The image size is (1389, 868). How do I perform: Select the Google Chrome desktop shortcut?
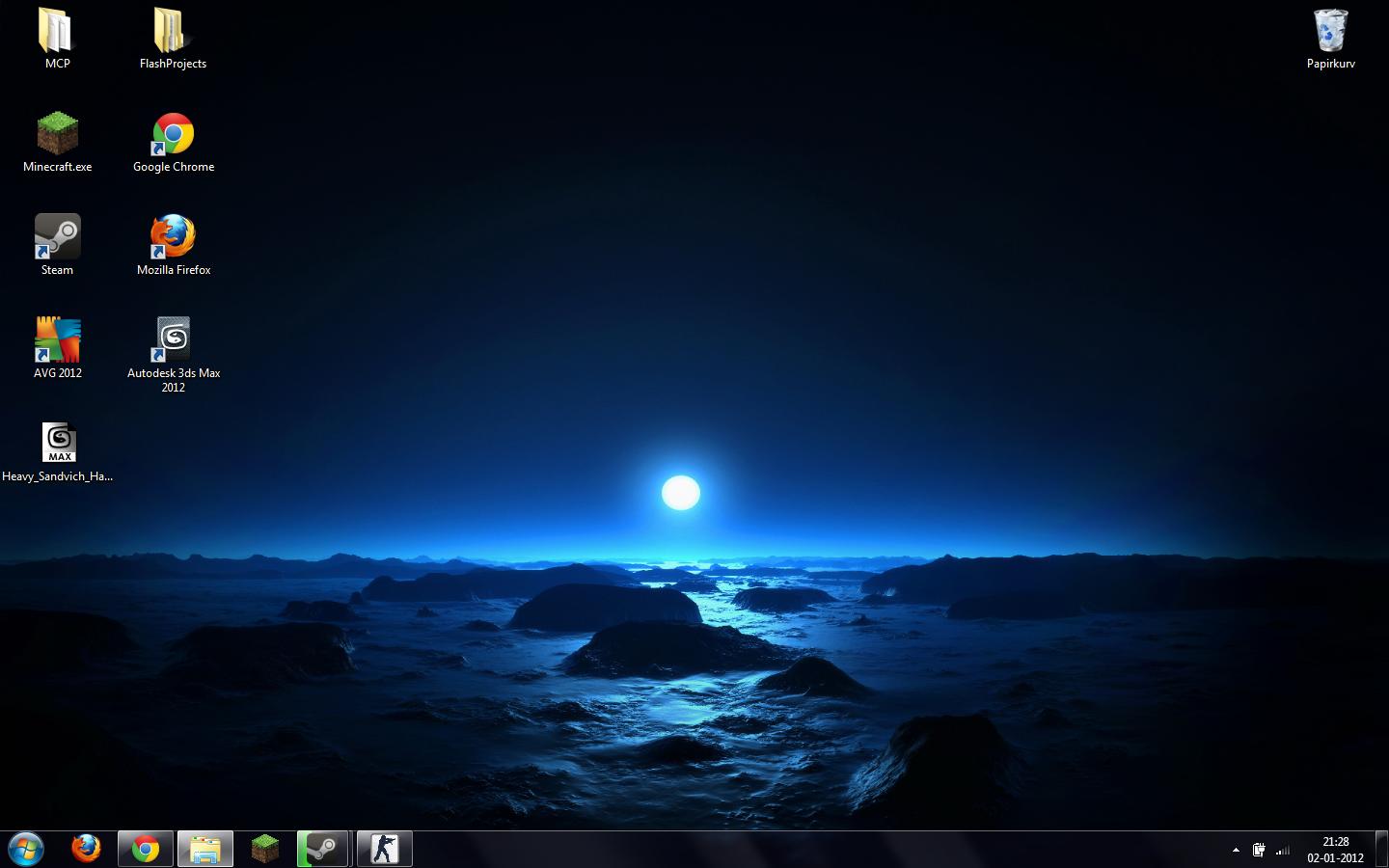[174, 135]
